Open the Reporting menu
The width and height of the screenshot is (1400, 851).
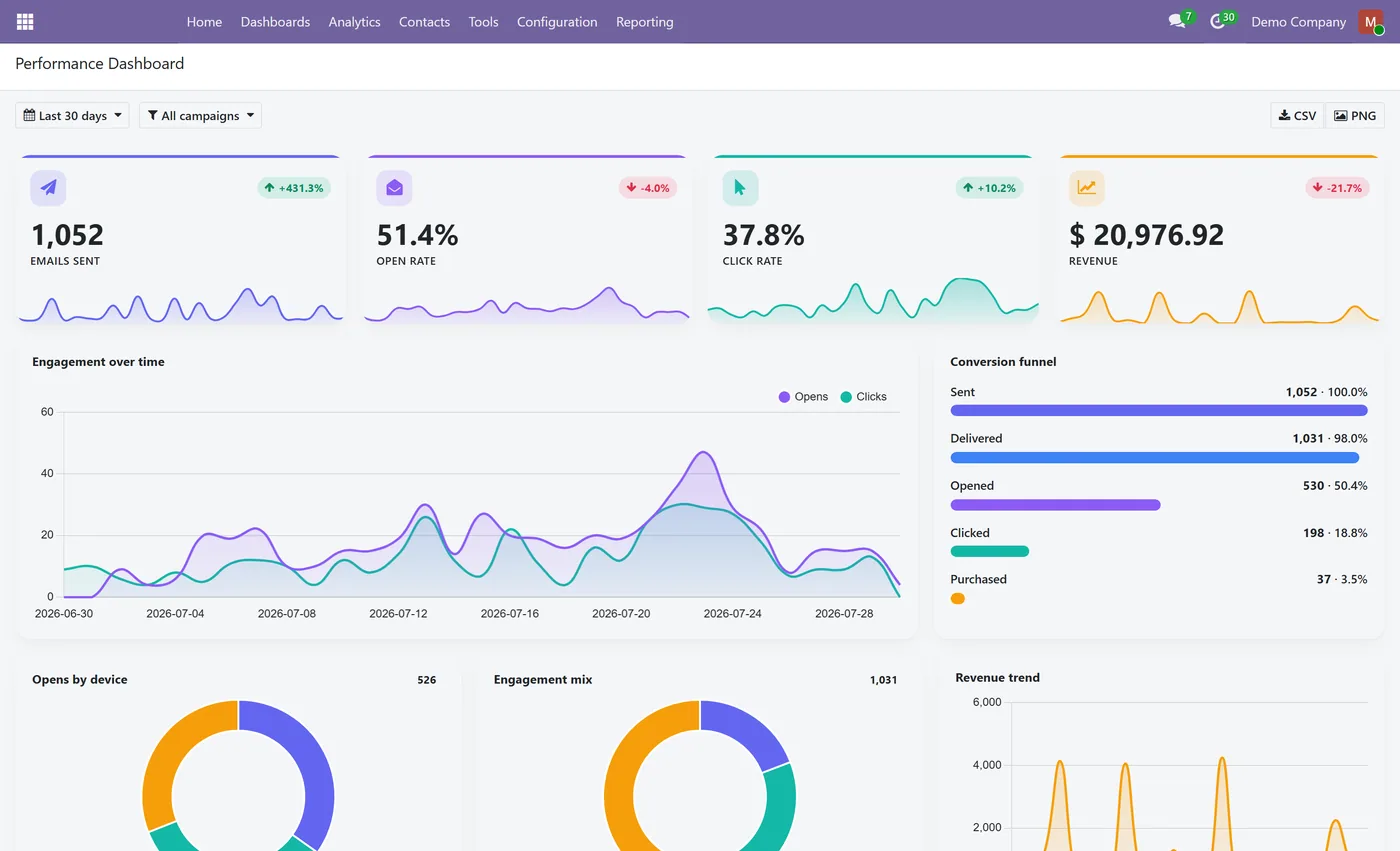(x=644, y=22)
